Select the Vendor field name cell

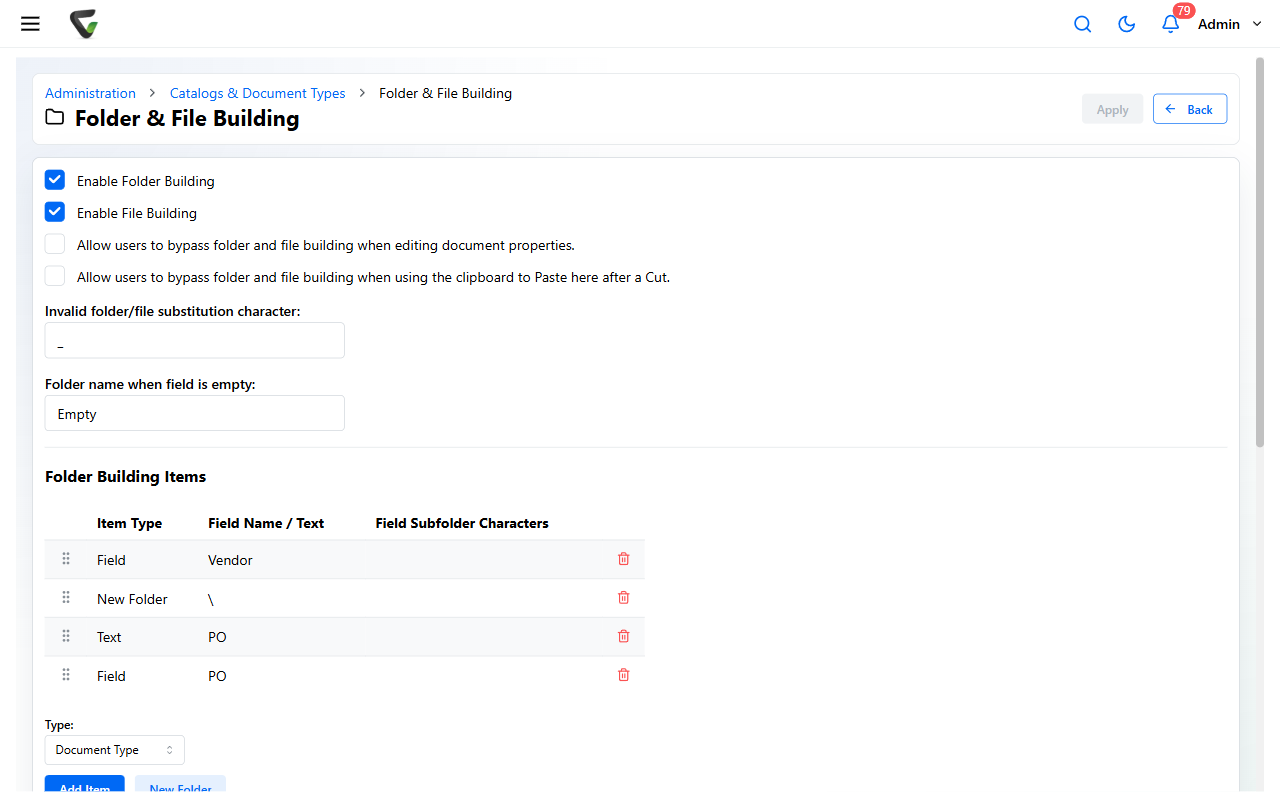coord(230,560)
